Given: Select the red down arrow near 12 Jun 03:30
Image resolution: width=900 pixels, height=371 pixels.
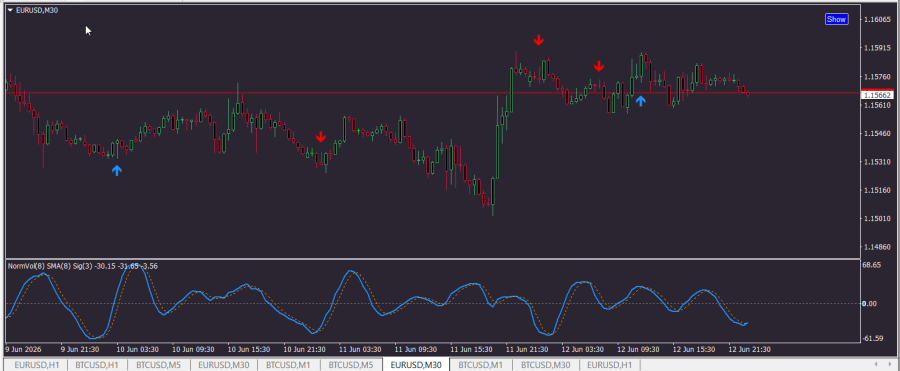Looking at the screenshot, I should pos(599,66).
